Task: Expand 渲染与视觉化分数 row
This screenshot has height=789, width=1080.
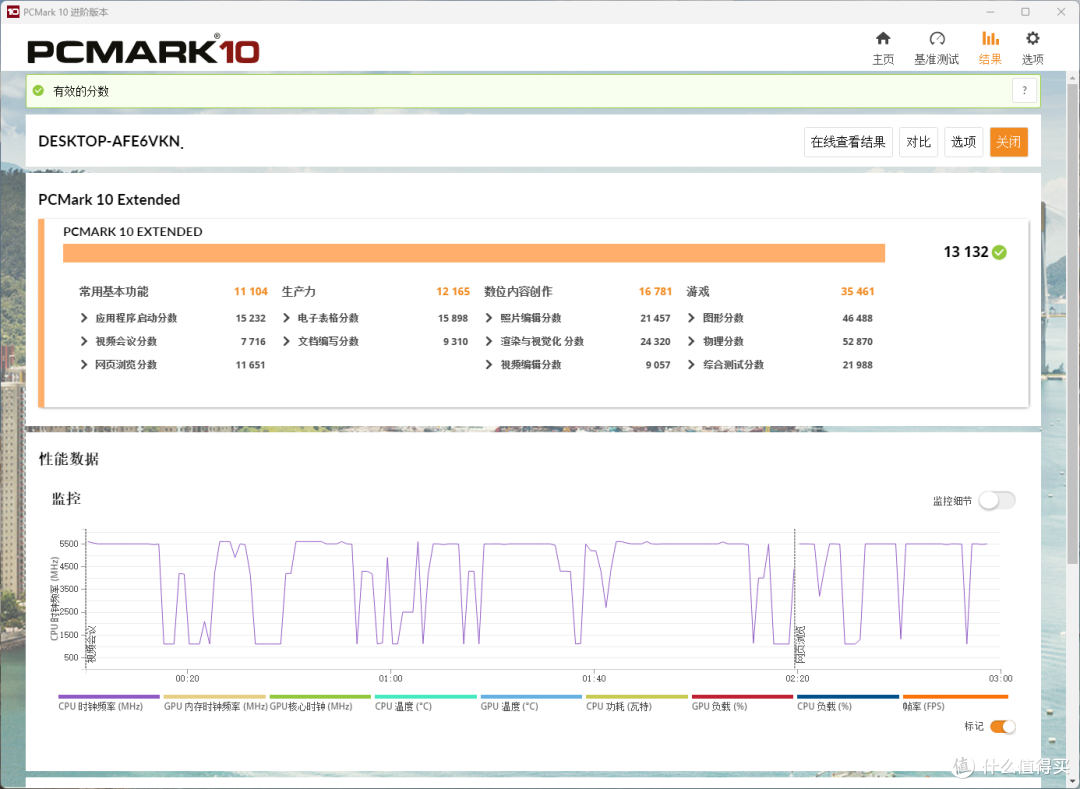Action: point(489,341)
